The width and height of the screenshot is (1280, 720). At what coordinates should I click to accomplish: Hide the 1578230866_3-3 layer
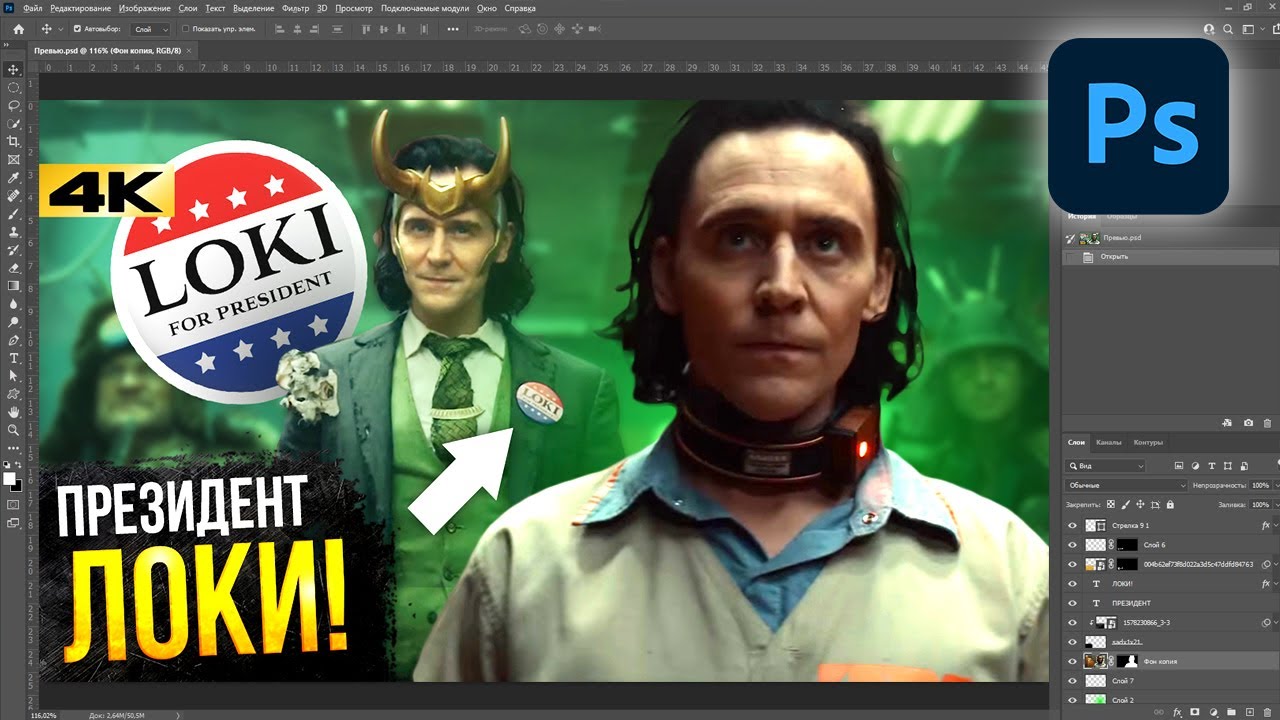[x=1072, y=622]
